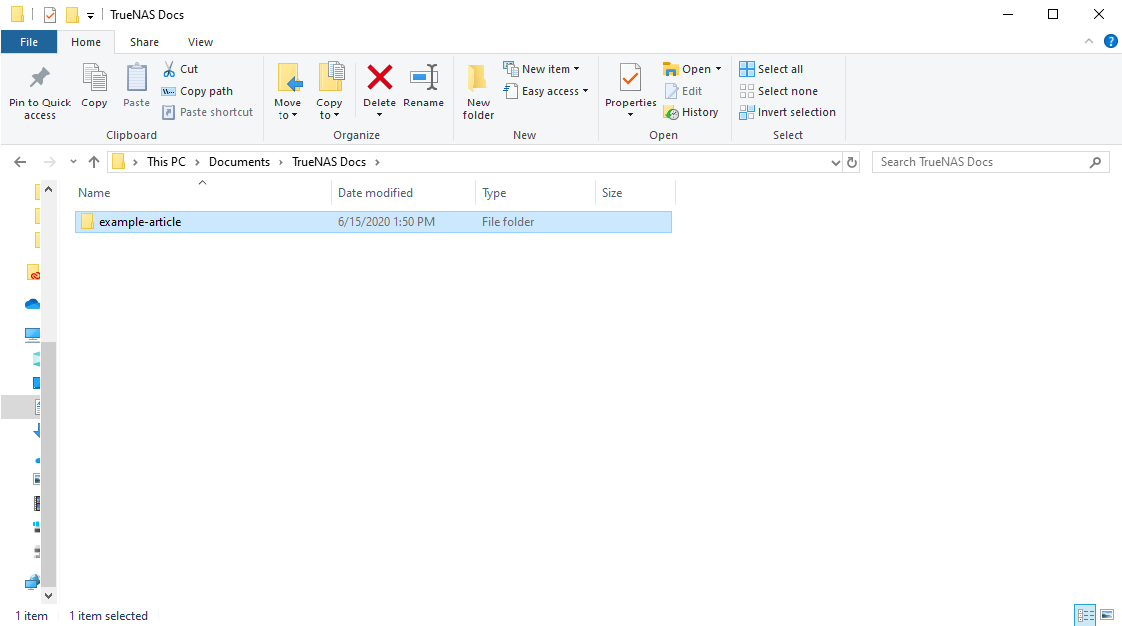This screenshot has height=626, width=1122.
Task: Open the Move to menu
Action: click(x=288, y=92)
